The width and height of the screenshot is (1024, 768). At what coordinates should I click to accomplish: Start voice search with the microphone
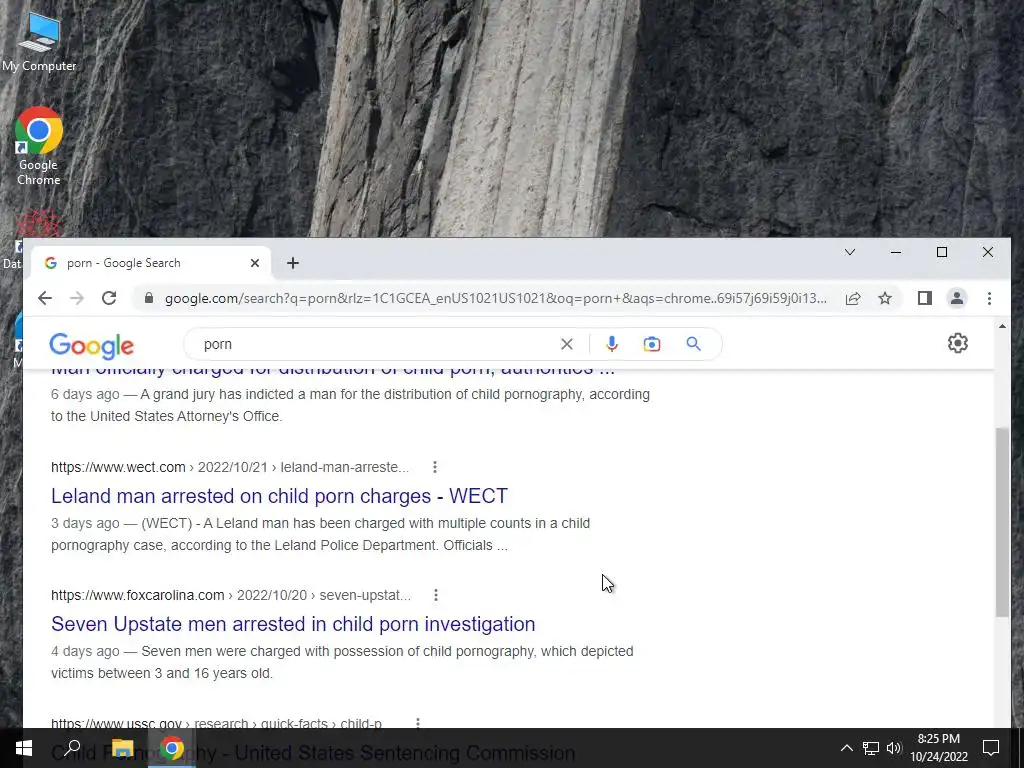pos(612,344)
